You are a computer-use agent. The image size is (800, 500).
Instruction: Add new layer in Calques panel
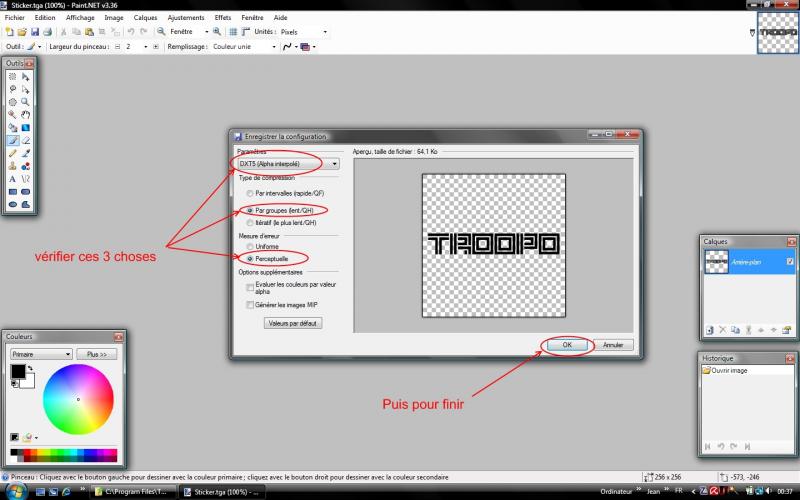pos(710,330)
